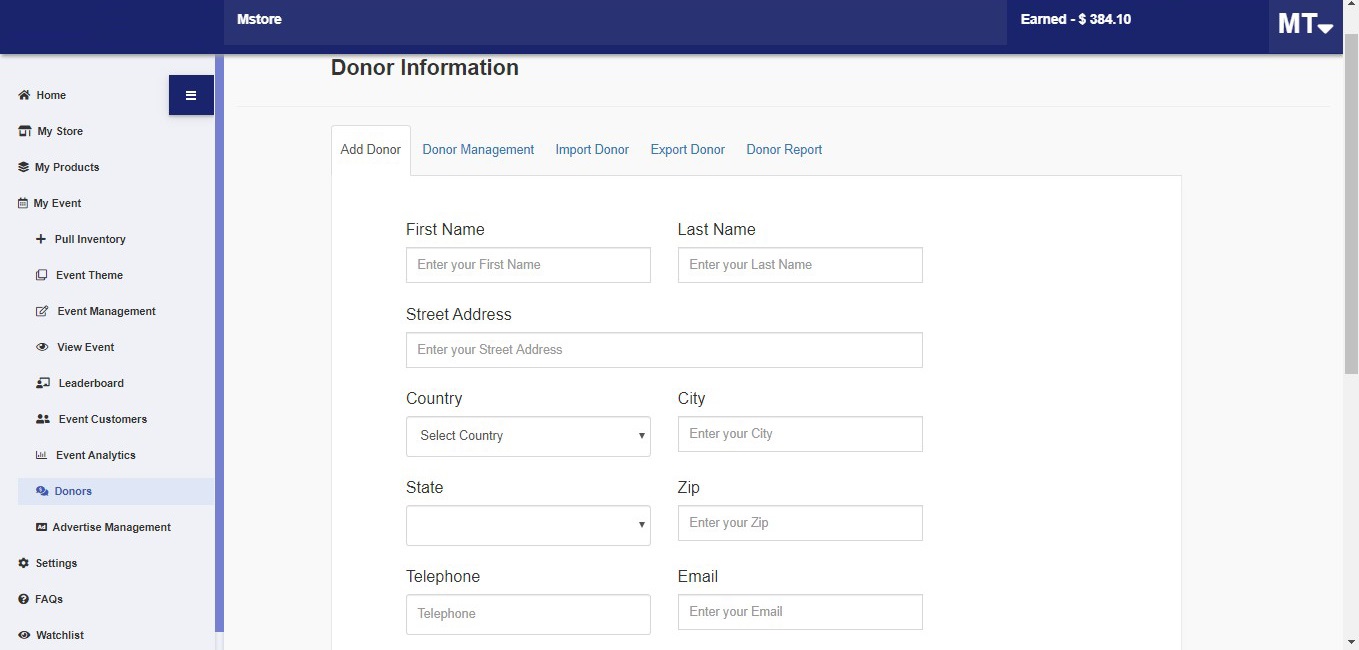The width and height of the screenshot is (1359, 650).
Task: Switch to the Add Donor tab
Action: click(x=370, y=150)
